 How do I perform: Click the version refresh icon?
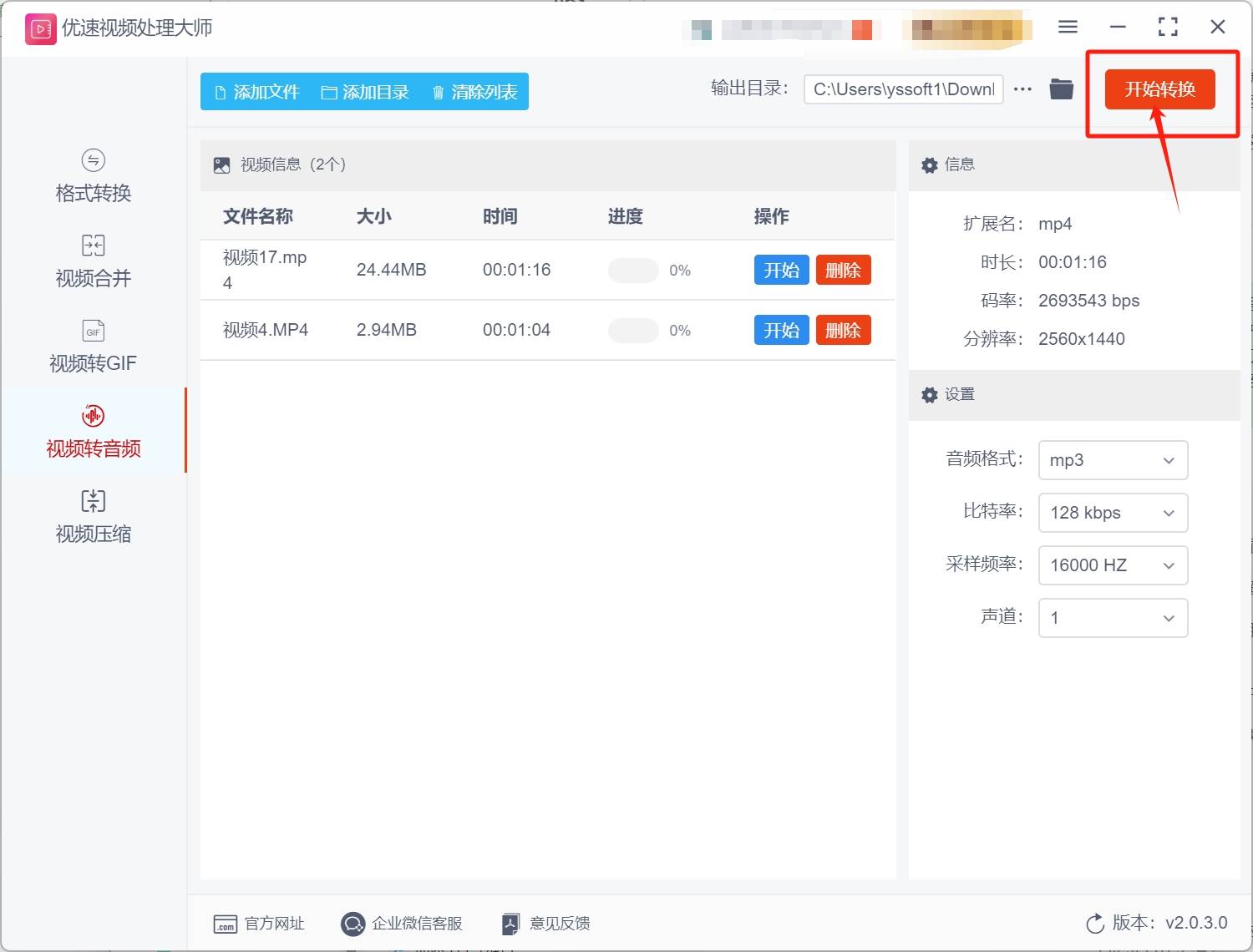1095,924
